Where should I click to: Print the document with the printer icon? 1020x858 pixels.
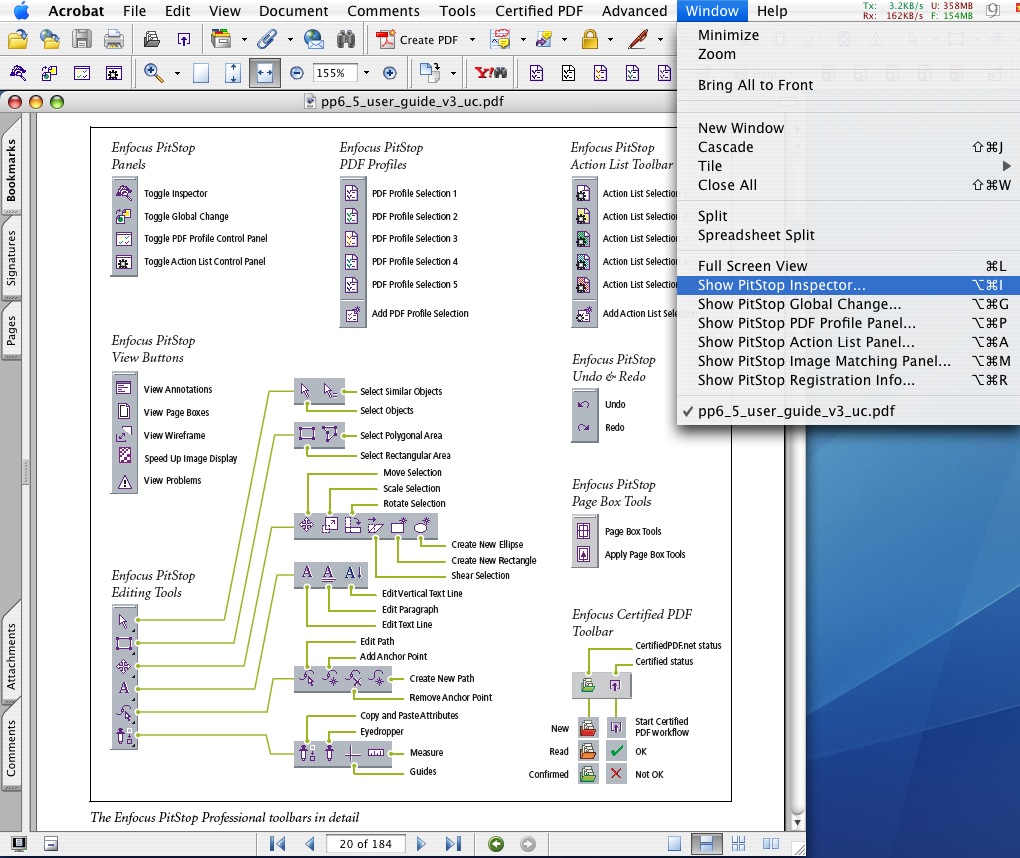114,40
